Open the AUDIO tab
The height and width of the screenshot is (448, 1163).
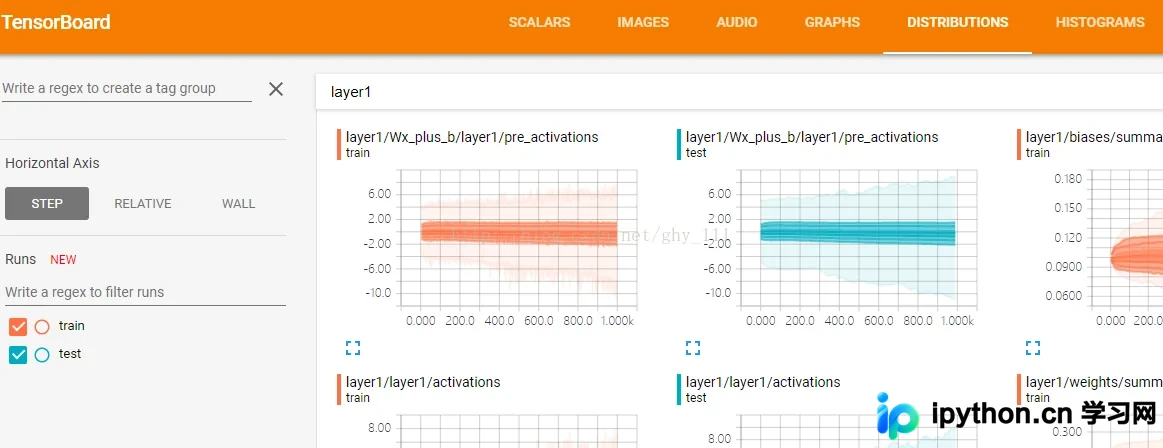pos(737,22)
